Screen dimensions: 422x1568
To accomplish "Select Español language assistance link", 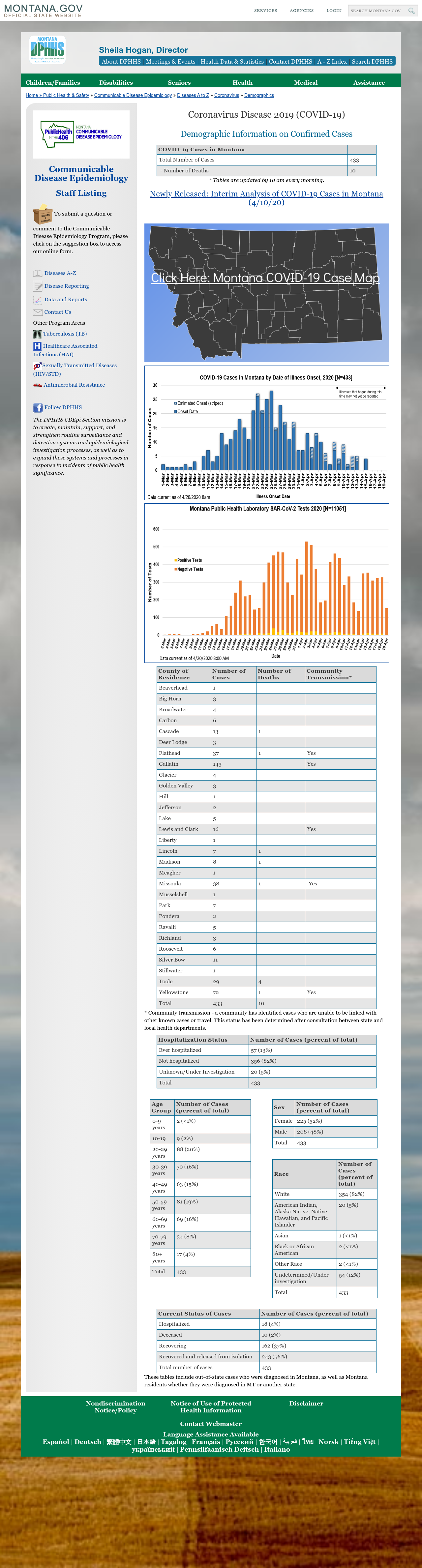I will tap(56, 1442).
